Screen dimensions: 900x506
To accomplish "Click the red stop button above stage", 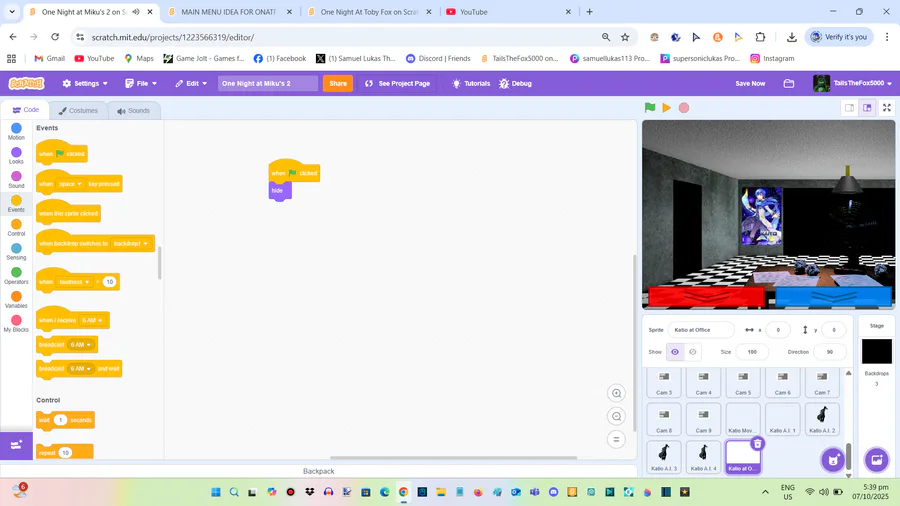I will (x=684, y=107).
